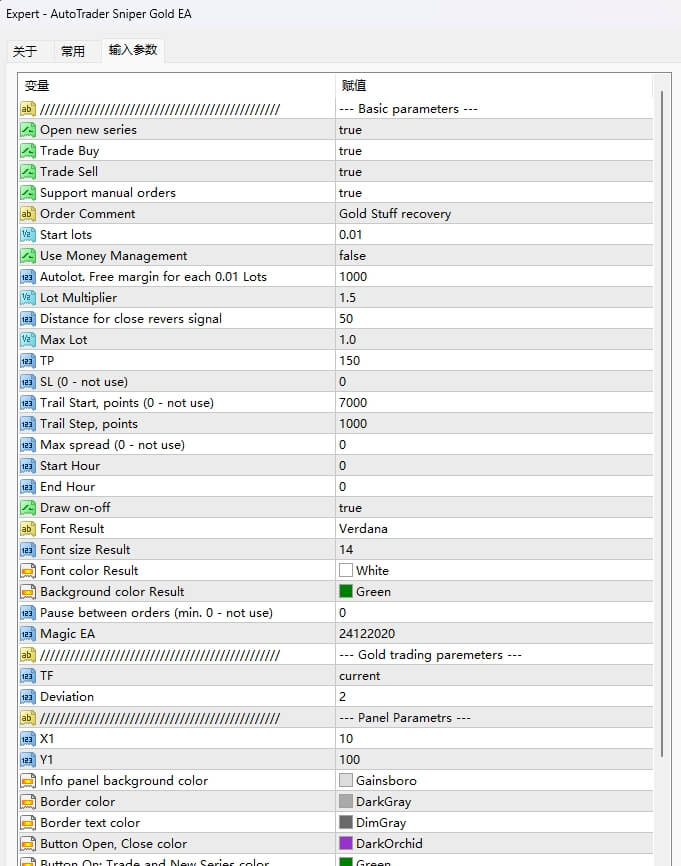This screenshot has height=866, width=681.
Task: Click the icon beside Trade Buy
Action: coord(28,151)
